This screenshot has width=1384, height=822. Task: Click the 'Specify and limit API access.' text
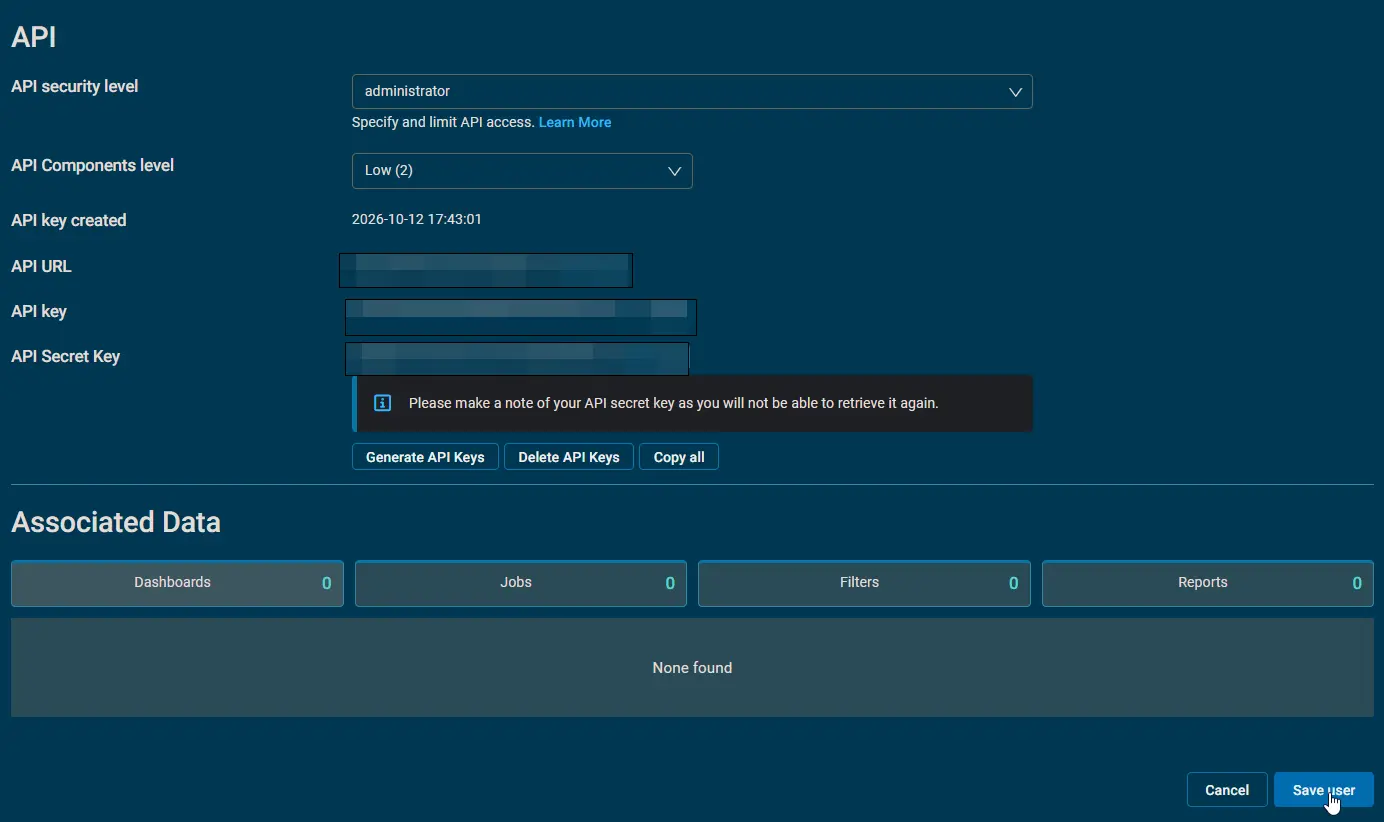pyautogui.click(x=443, y=122)
